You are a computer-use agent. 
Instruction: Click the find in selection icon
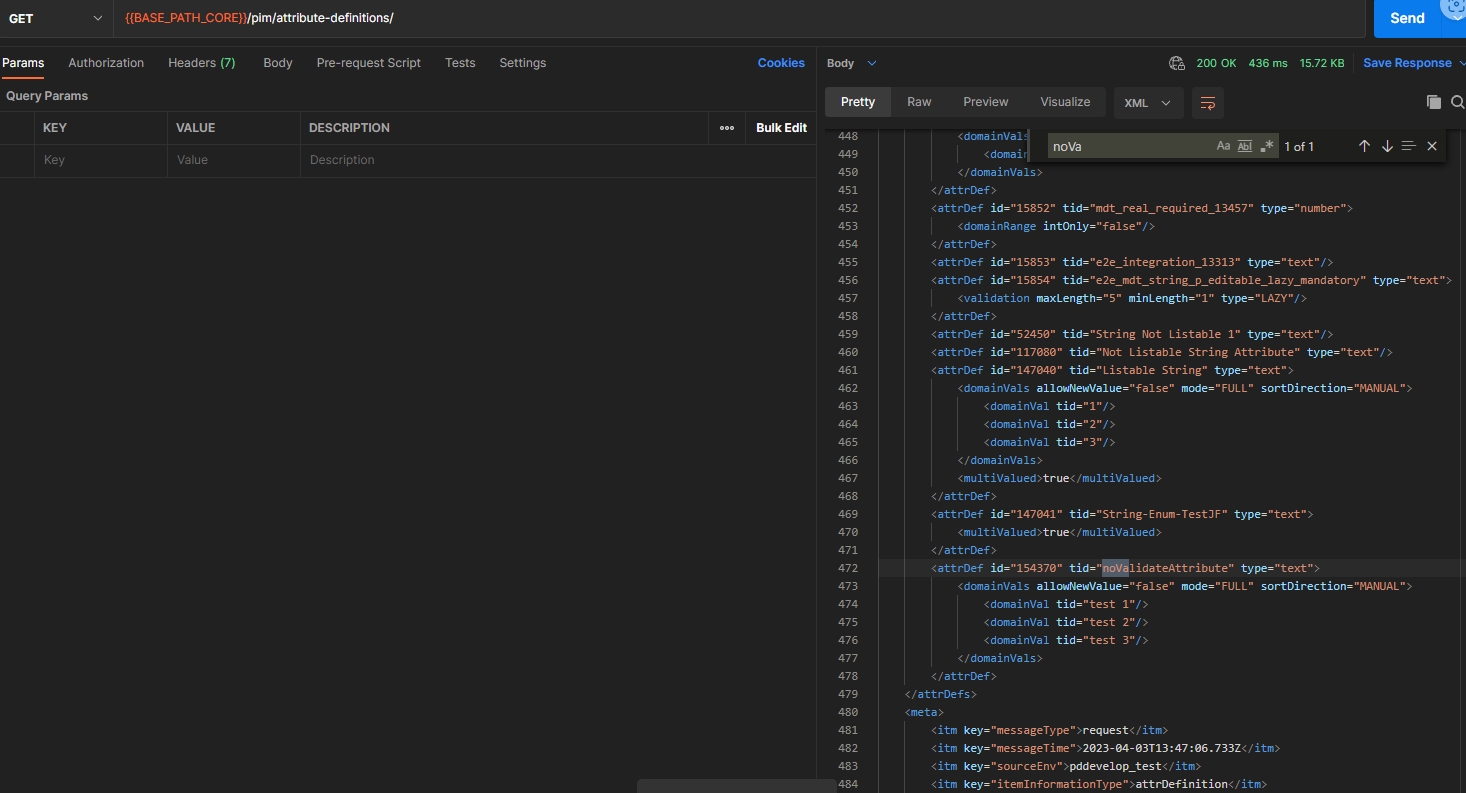pyautogui.click(x=1409, y=146)
